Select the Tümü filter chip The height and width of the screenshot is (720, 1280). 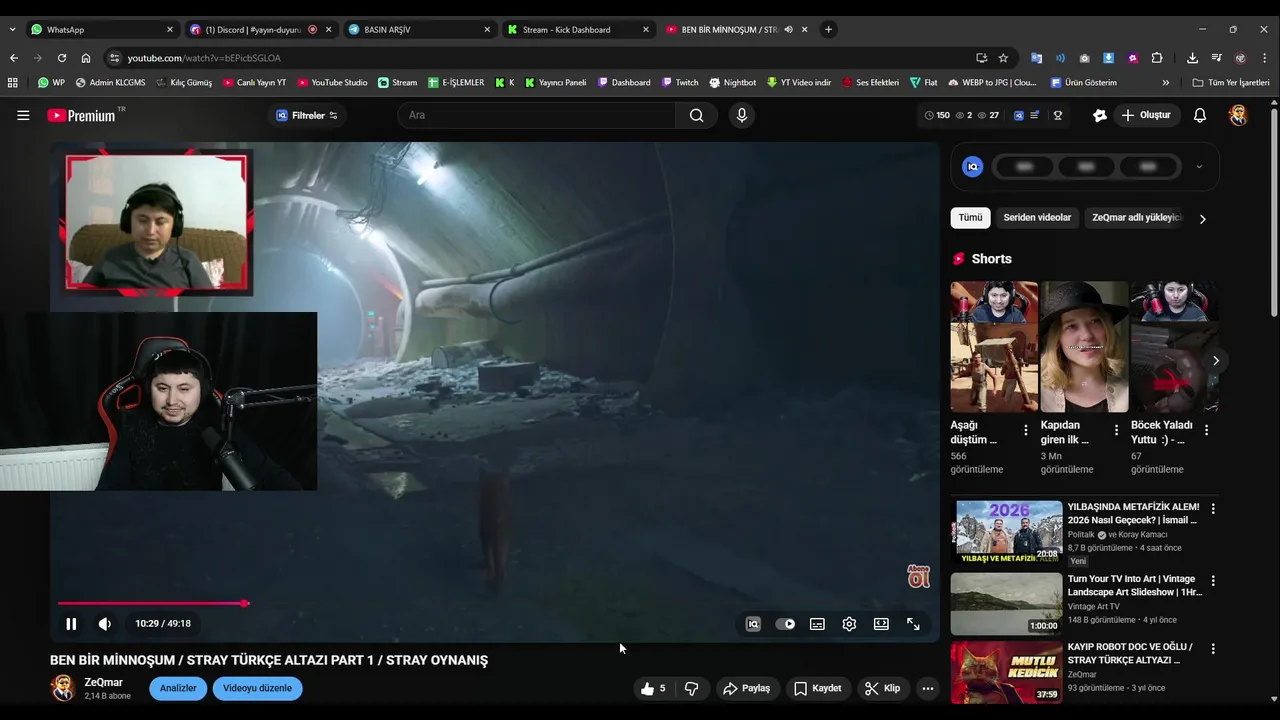970,217
